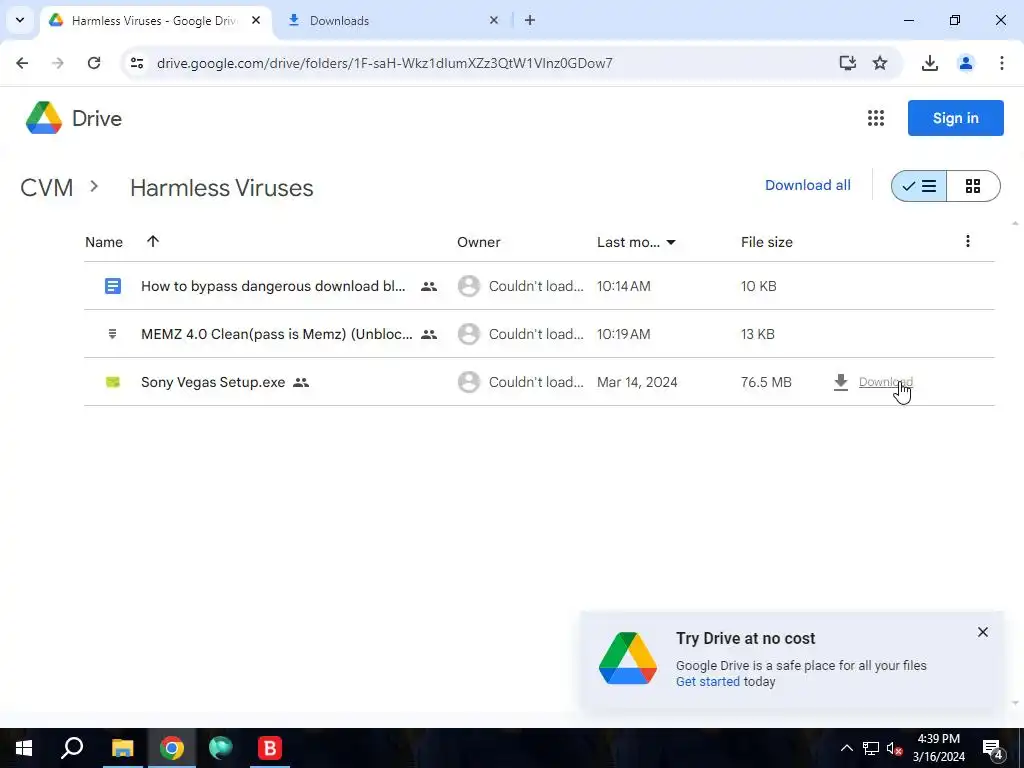Click the Google Drive logo icon
The height and width of the screenshot is (768, 1024).
tap(44, 118)
